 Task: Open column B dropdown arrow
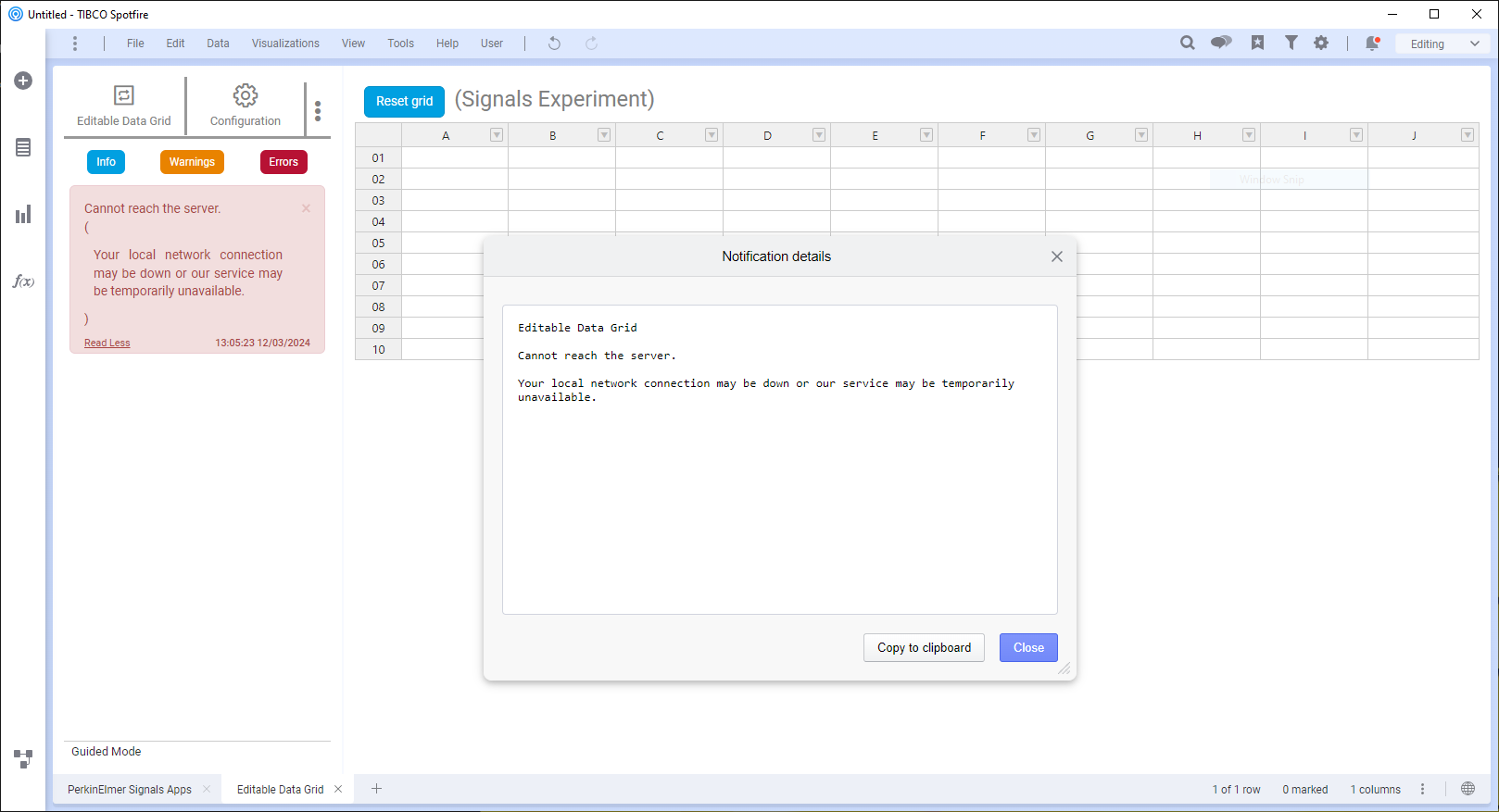[604, 135]
